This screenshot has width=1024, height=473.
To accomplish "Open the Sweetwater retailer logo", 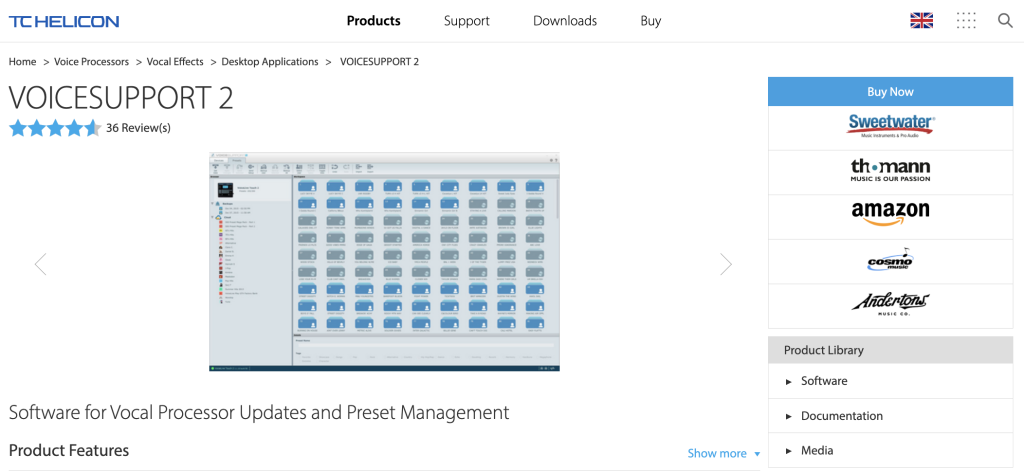I will [890, 125].
